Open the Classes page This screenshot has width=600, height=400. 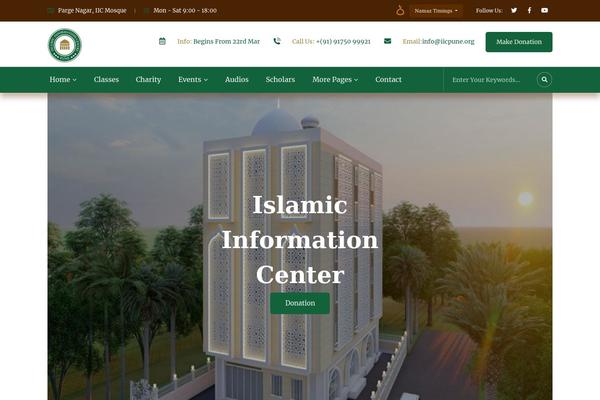pyautogui.click(x=106, y=80)
